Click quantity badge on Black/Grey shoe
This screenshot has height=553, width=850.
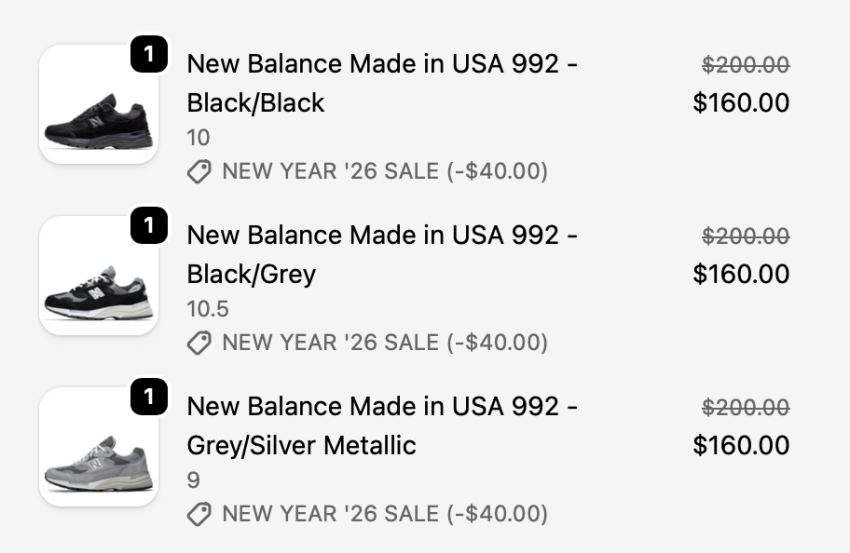point(149,227)
